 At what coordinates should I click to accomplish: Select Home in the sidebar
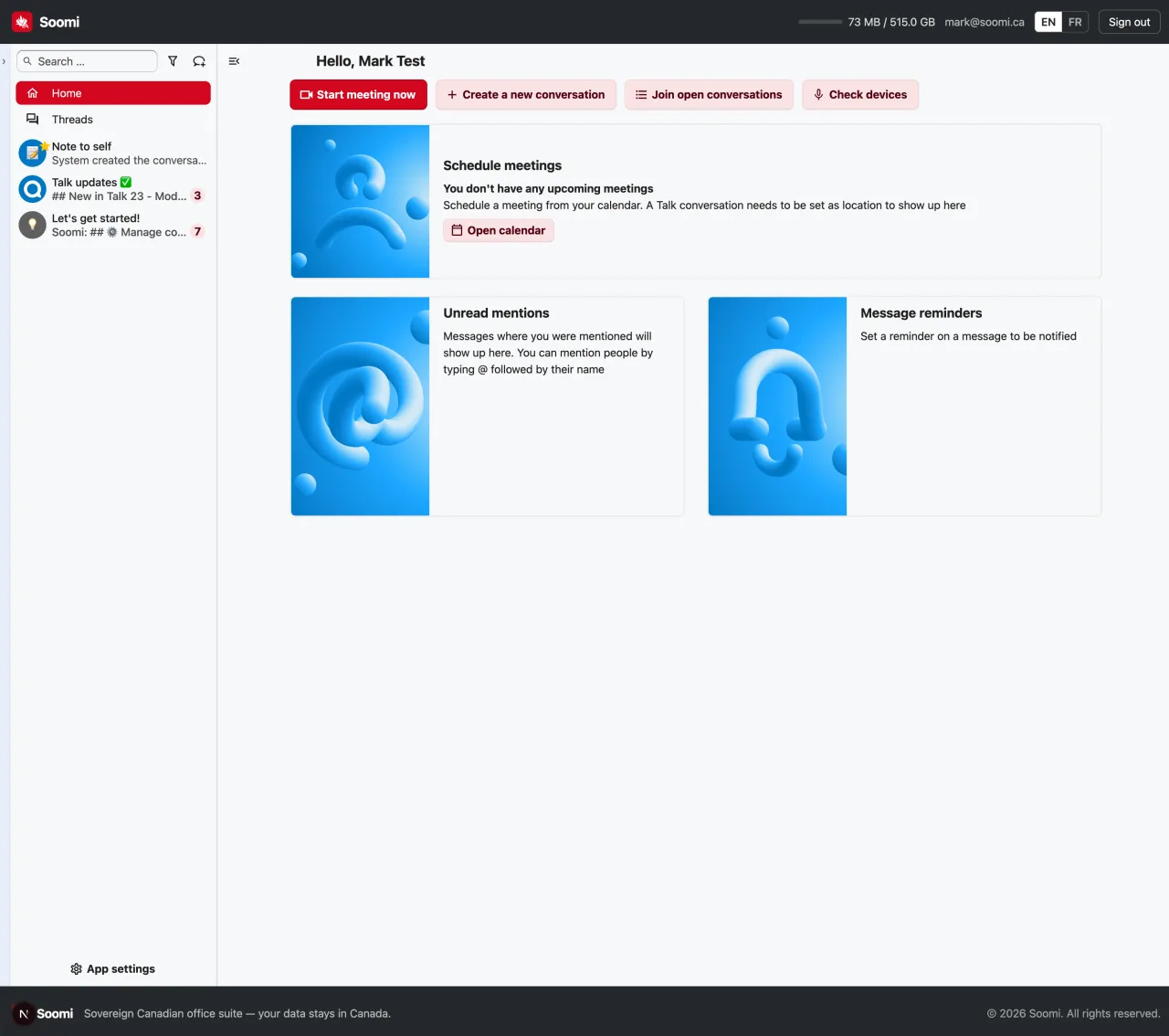pyautogui.click(x=113, y=93)
